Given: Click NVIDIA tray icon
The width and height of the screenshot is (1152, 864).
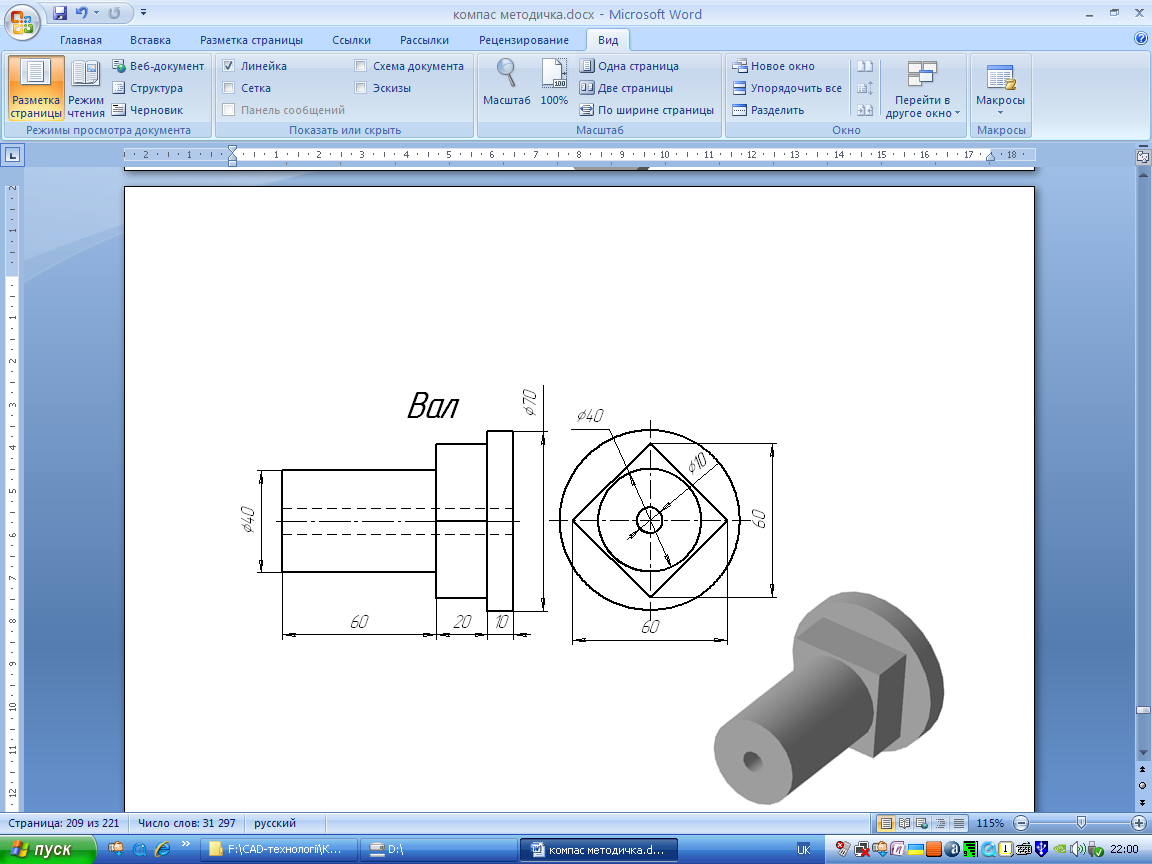Looking at the screenshot, I should click(x=1059, y=850).
